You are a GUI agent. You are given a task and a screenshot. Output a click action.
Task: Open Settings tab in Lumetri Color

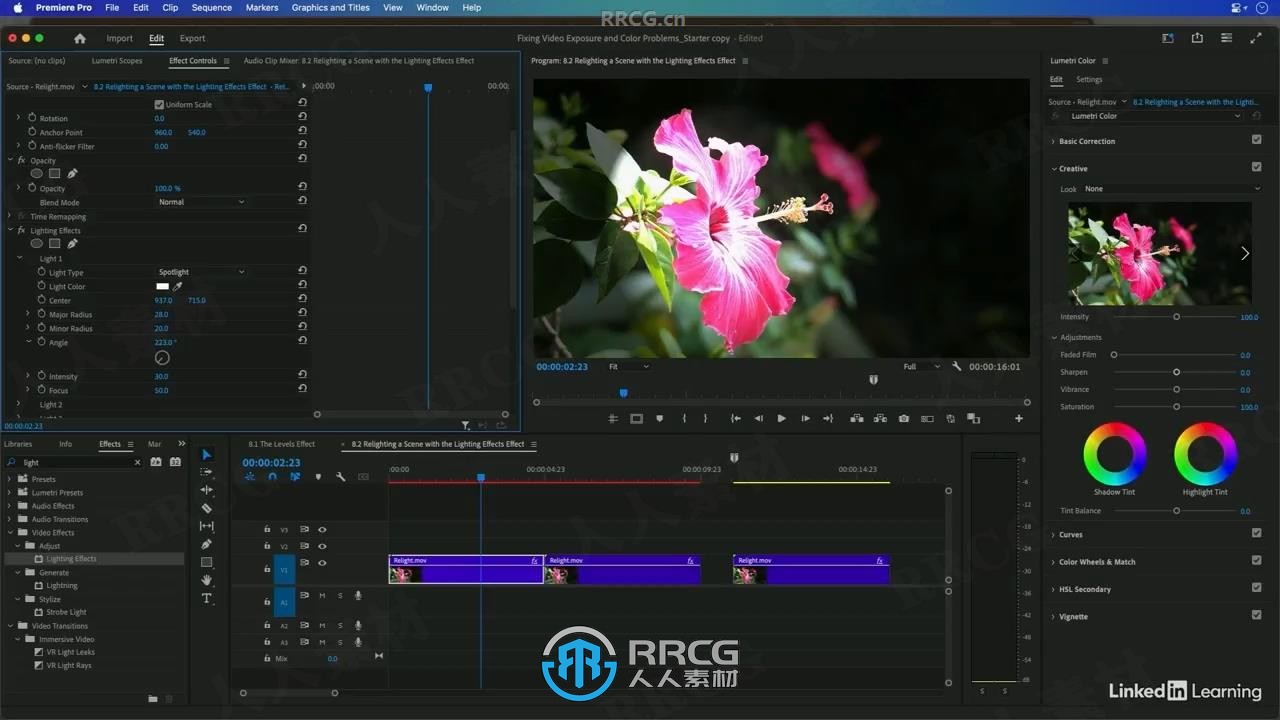tap(1089, 80)
